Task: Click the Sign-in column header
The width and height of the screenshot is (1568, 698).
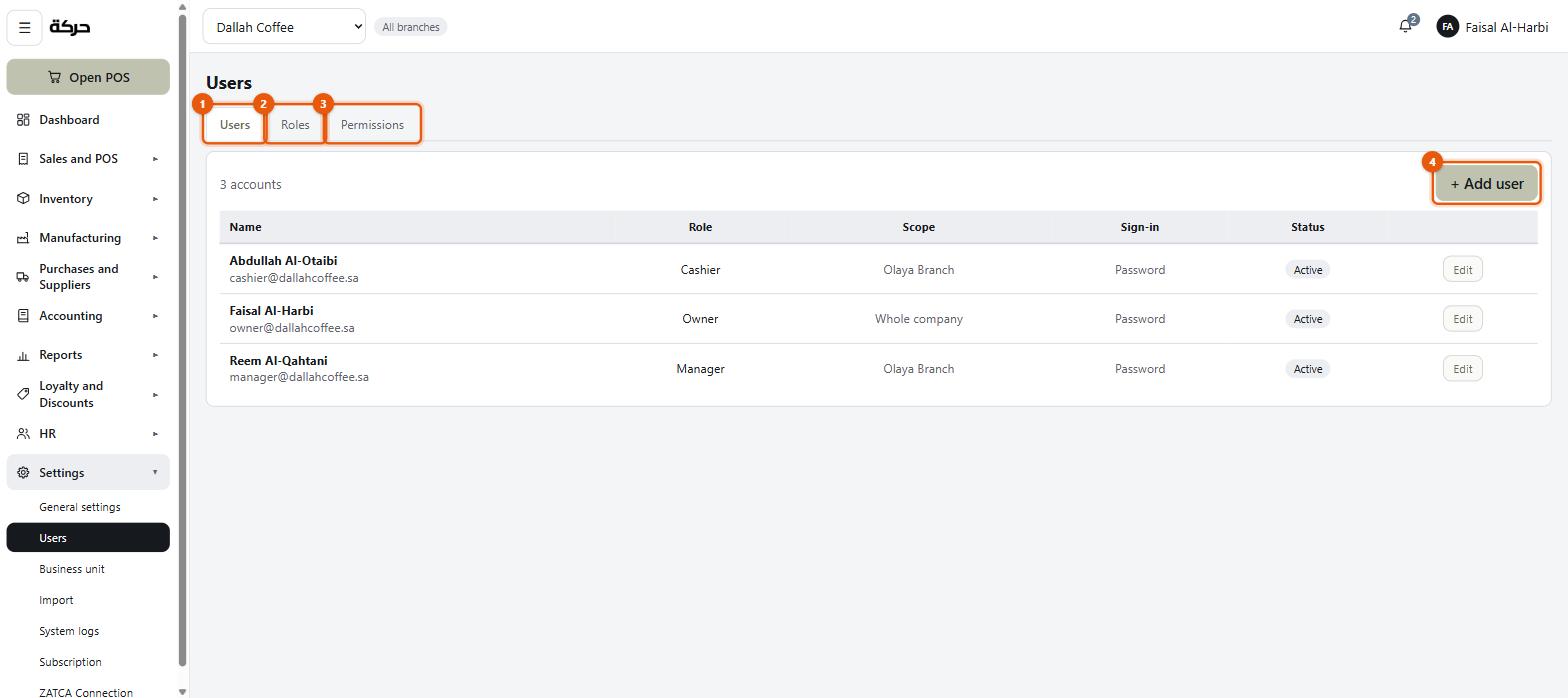Action: tap(1140, 227)
